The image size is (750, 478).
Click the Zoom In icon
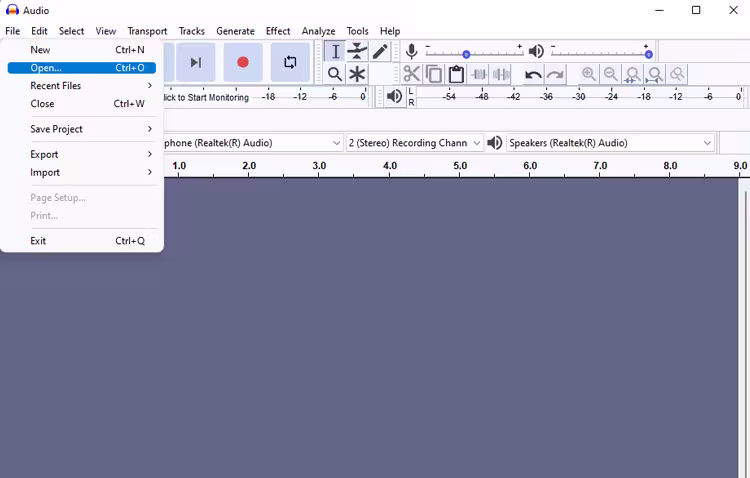[589, 74]
